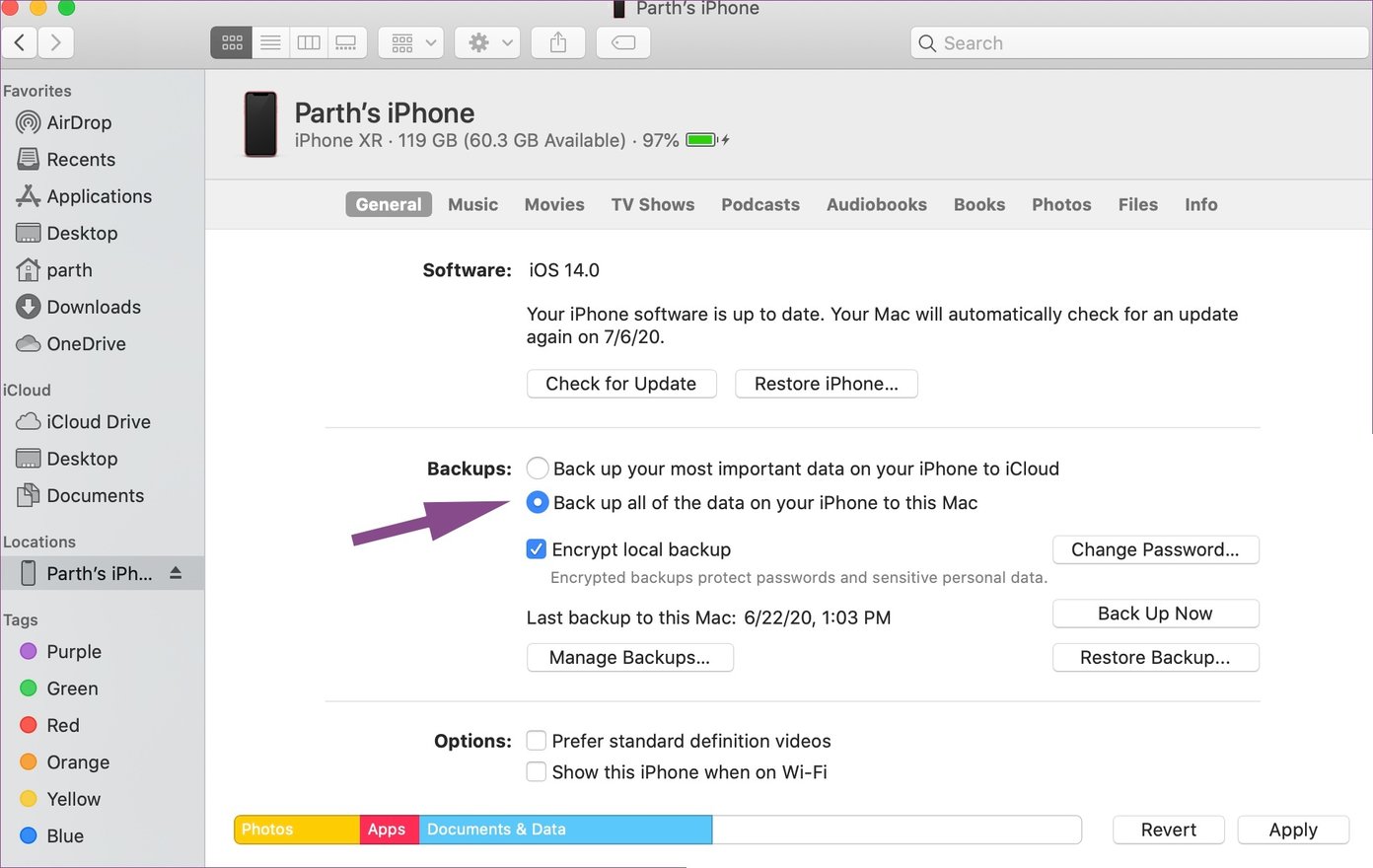Image resolution: width=1373 pixels, height=868 pixels.
Task: Select gallery view toolbar icon
Action: (x=346, y=42)
